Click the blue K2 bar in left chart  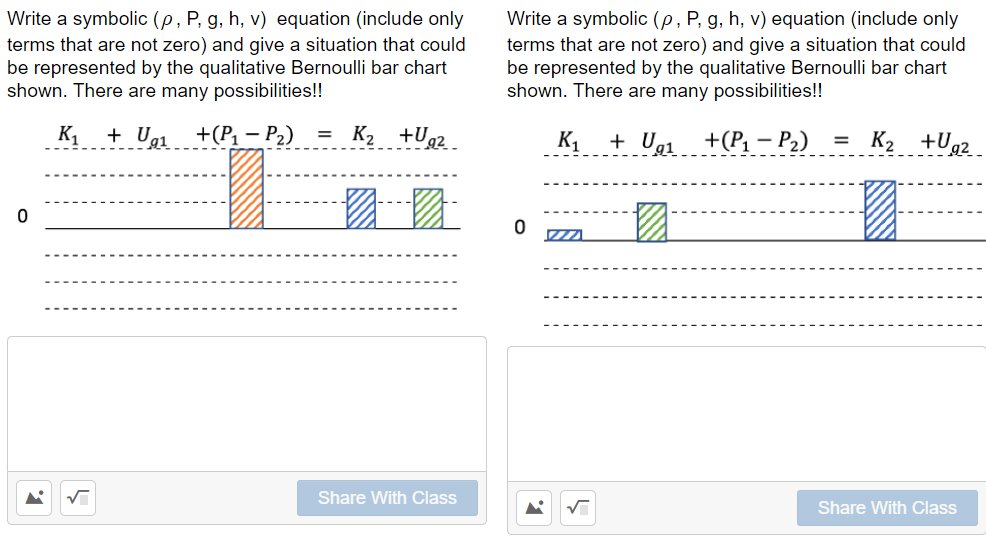point(362,208)
